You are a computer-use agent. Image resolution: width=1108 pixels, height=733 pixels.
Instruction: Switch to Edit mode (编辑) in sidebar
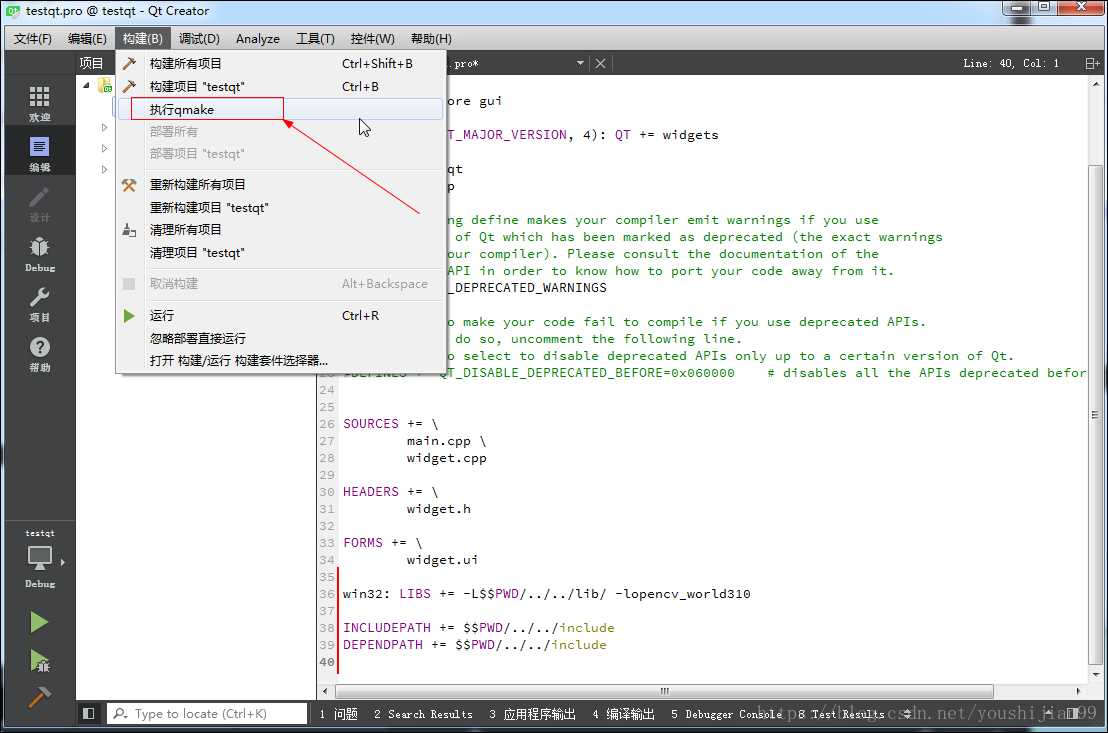pyautogui.click(x=40, y=153)
